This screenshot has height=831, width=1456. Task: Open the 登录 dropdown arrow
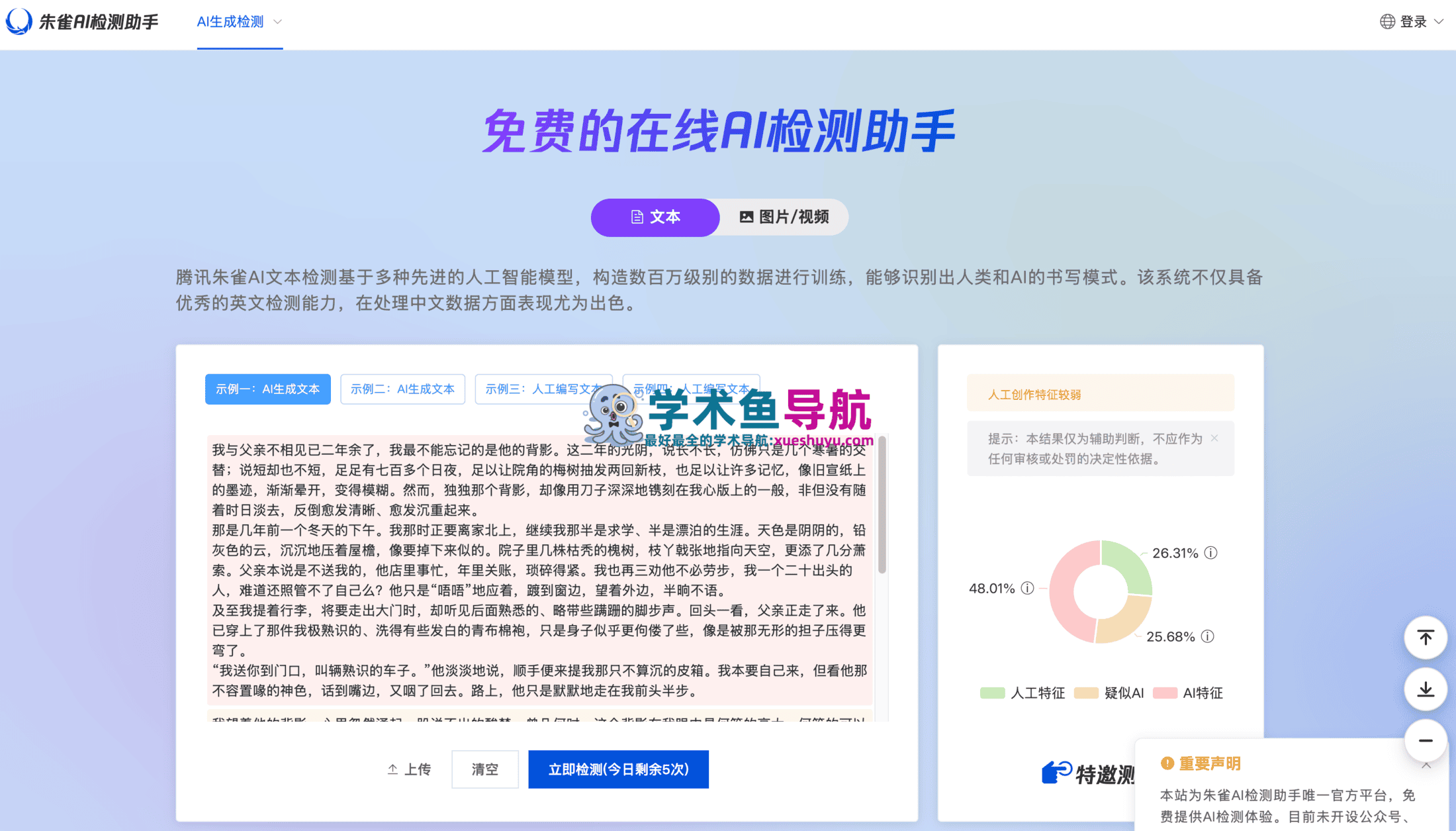[1439, 22]
